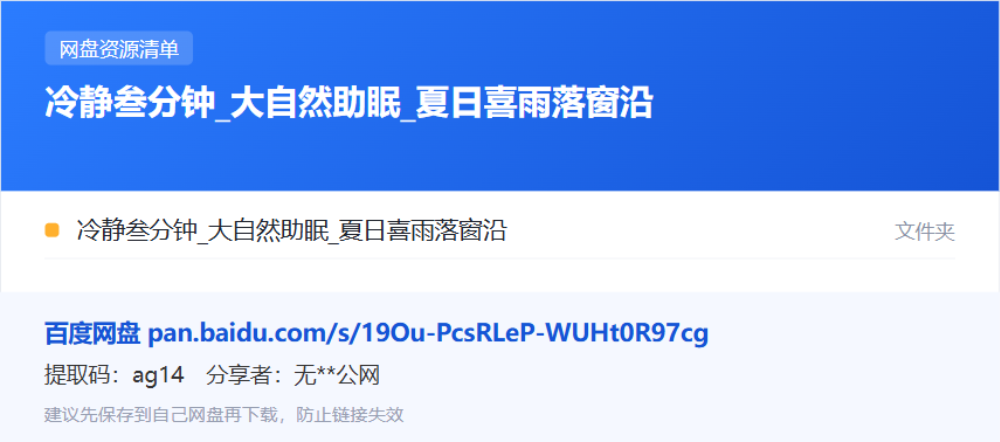
Task: Click the large white header title
Action: click(x=349, y=103)
